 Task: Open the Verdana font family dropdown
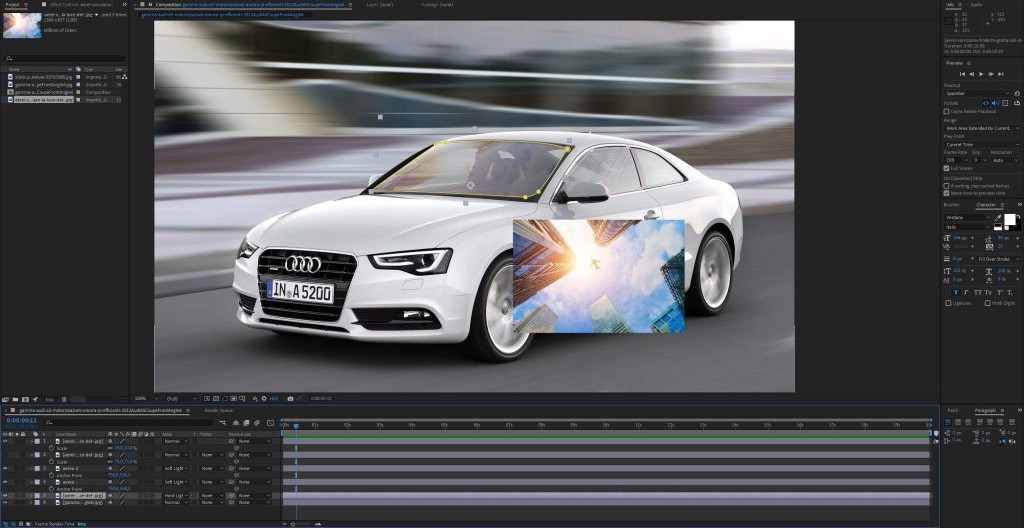click(x=967, y=218)
